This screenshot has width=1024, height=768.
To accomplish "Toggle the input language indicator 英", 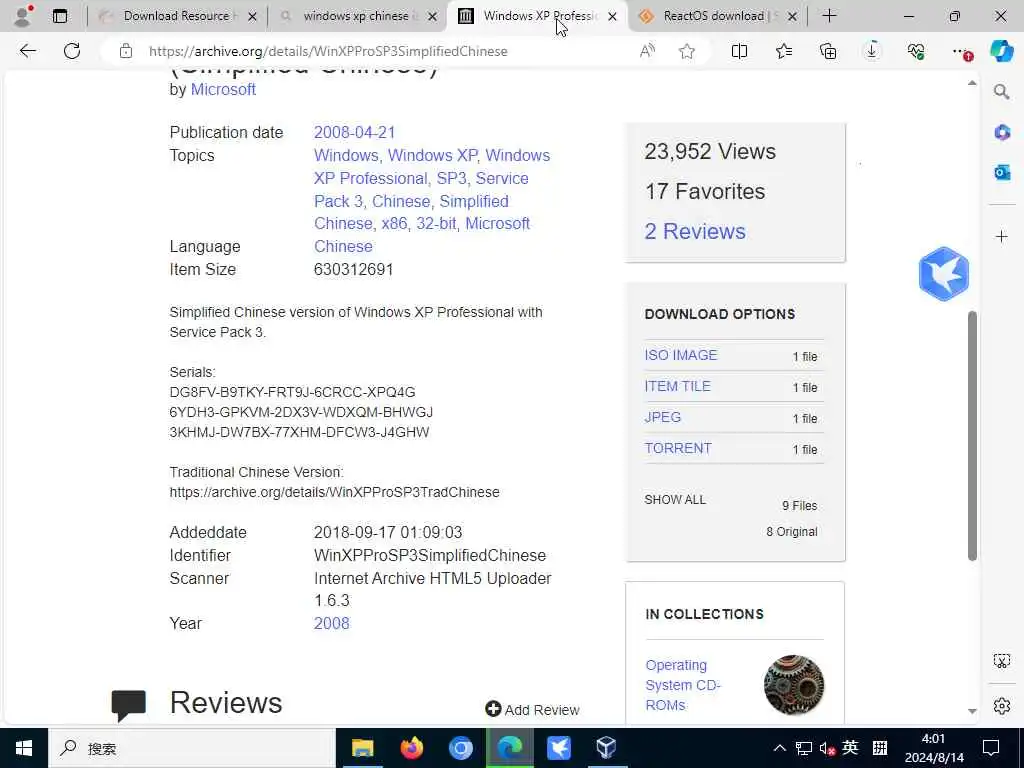I will tap(850, 748).
